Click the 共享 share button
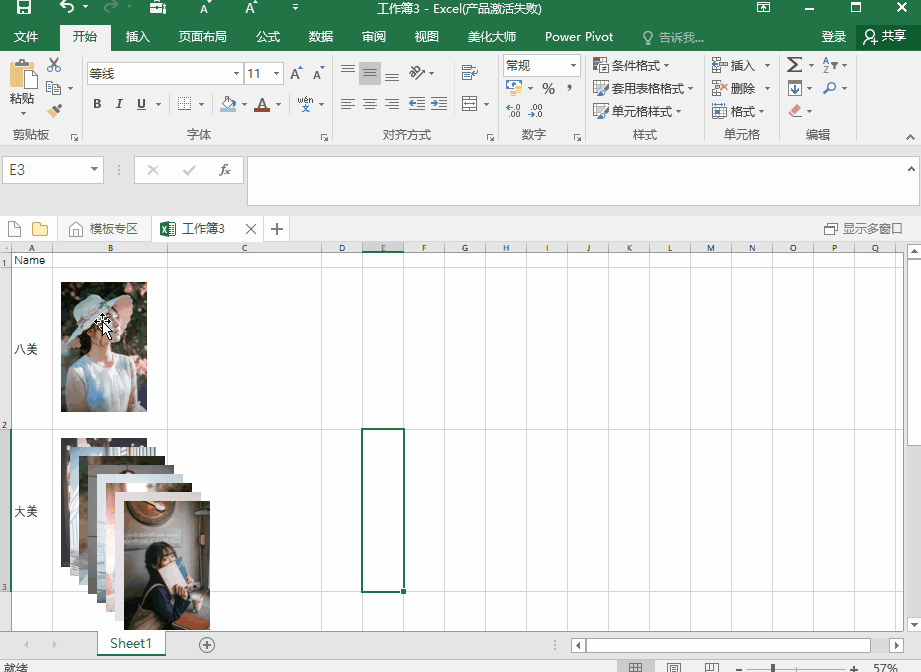 (x=884, y=37)
